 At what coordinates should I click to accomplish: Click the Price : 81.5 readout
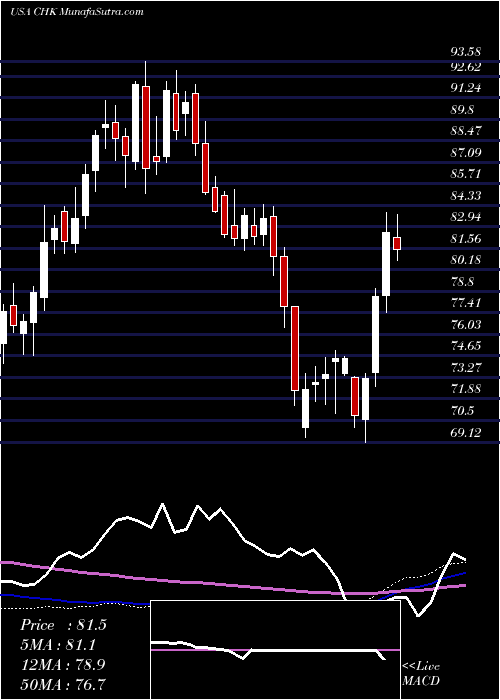click(63, 625)
